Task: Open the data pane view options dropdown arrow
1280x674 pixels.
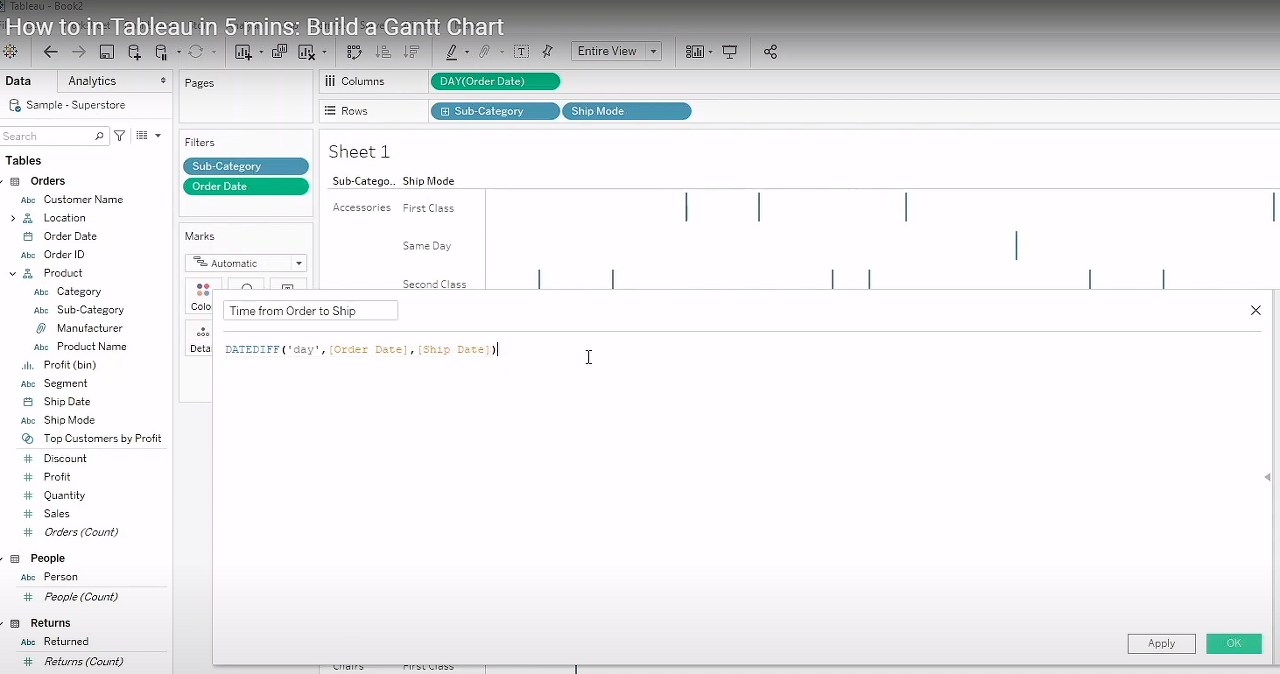Action: pos(158,135)
